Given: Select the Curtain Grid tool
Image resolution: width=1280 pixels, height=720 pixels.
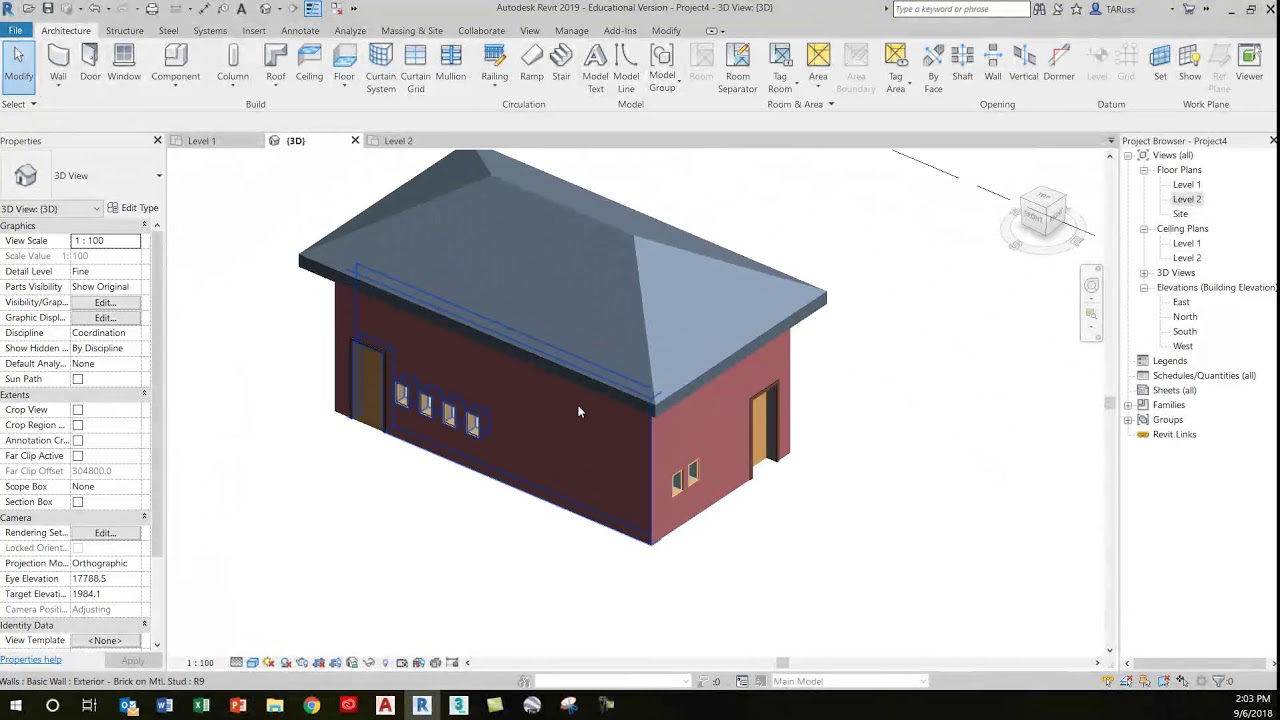Looking at the screenshot, I should (x=416, y=68).
